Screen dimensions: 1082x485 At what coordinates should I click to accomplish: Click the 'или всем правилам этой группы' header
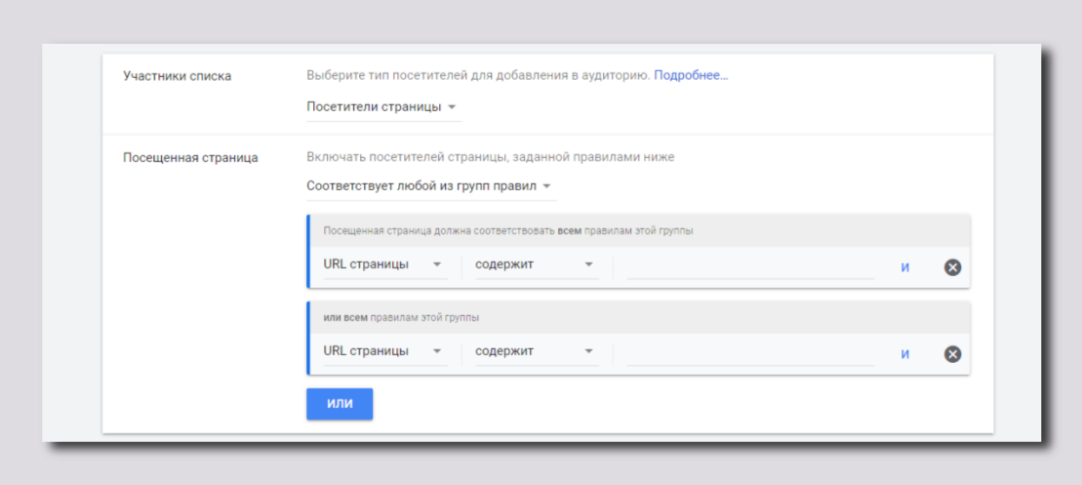402,318
